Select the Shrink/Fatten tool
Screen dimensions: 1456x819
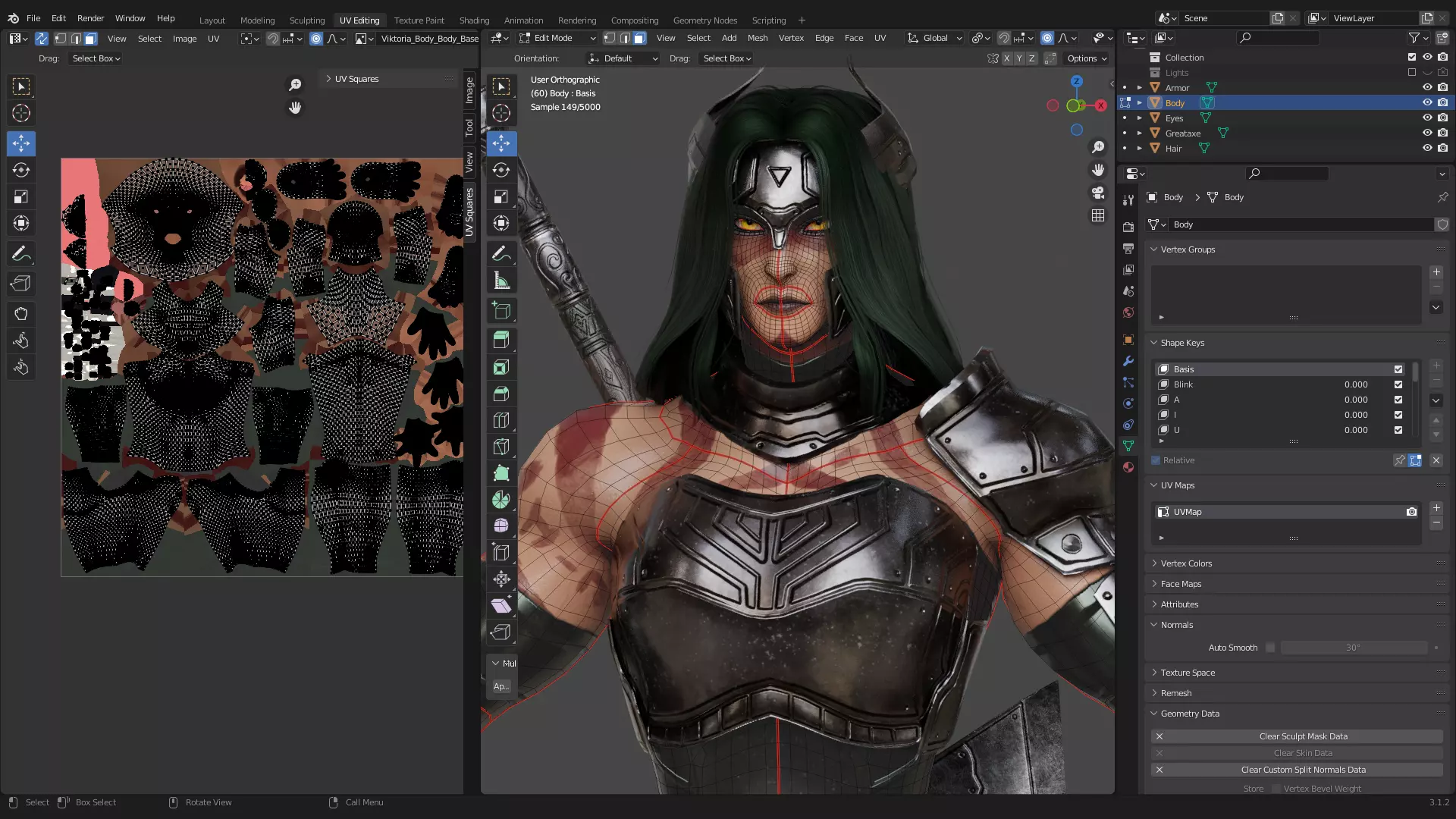pyautogui.click(x=501, y=579)
